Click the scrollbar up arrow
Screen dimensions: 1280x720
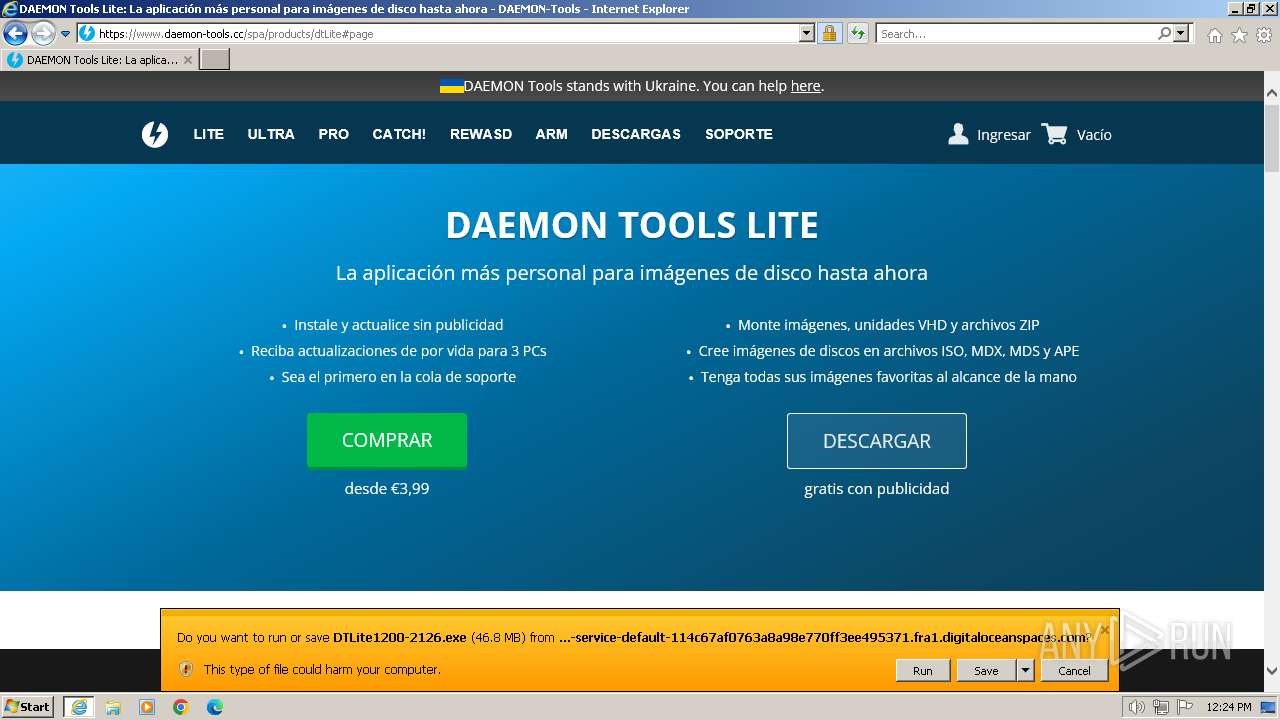click(x=1272, y=93)
